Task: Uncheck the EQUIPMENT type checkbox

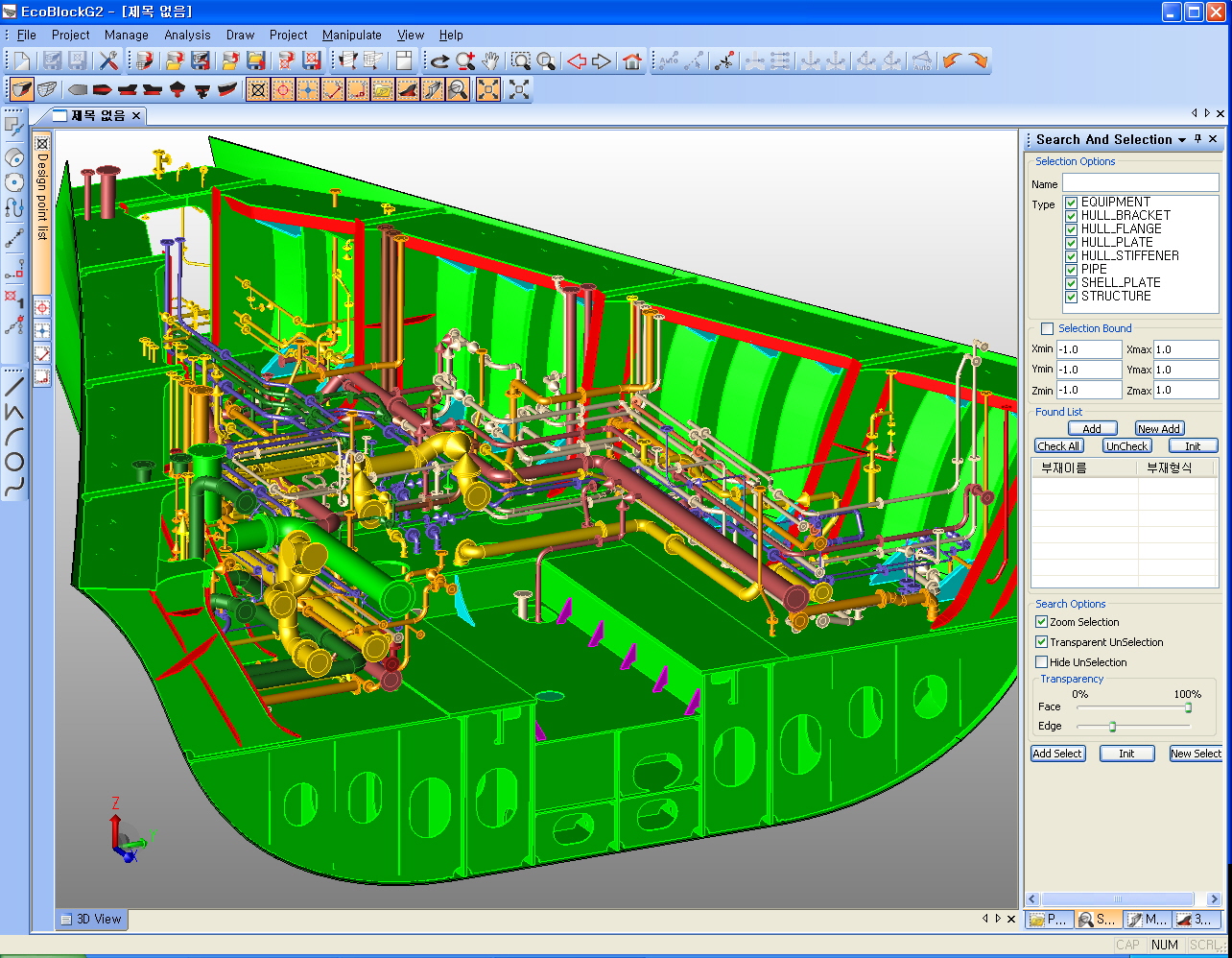Action: tap(1071, 203)
